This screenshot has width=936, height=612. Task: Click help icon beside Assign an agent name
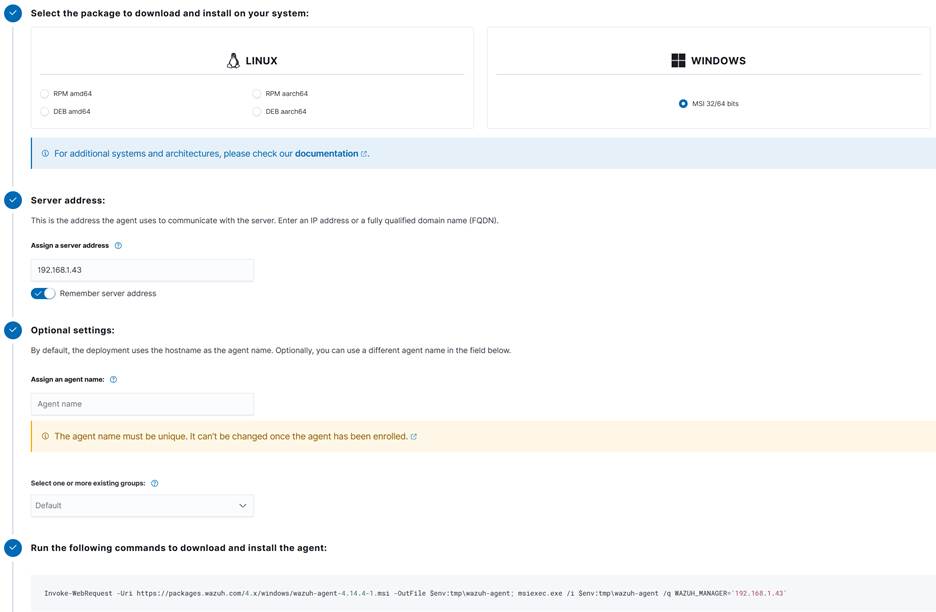[113, 380]
